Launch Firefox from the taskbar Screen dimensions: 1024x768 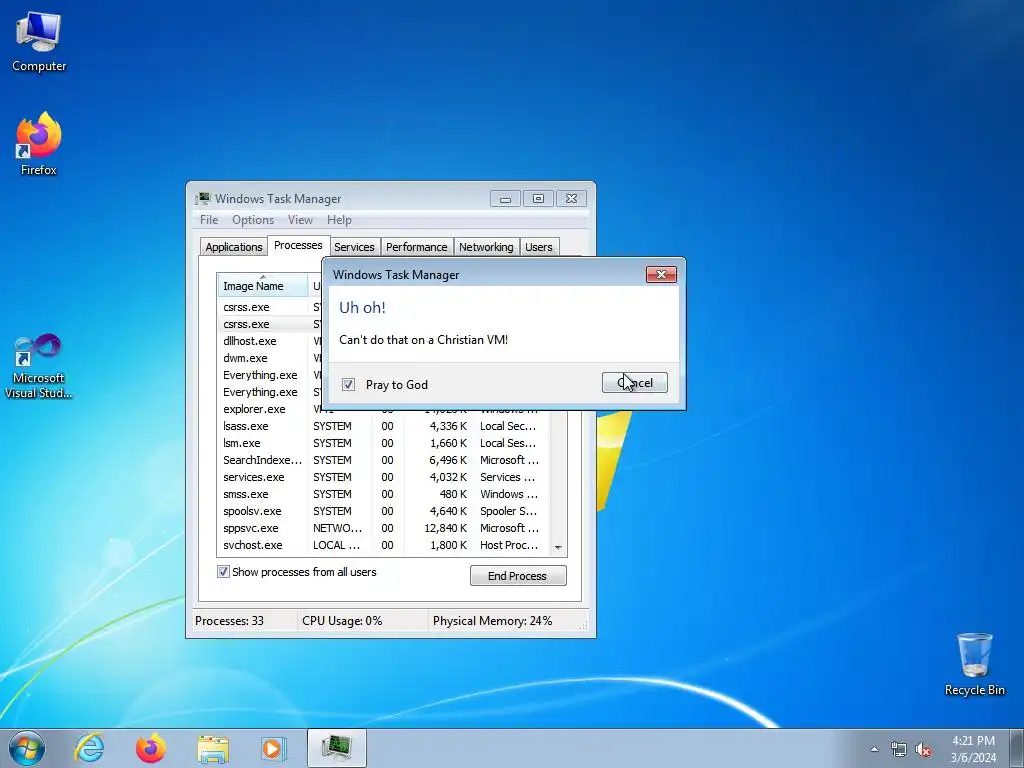(150, 748)
